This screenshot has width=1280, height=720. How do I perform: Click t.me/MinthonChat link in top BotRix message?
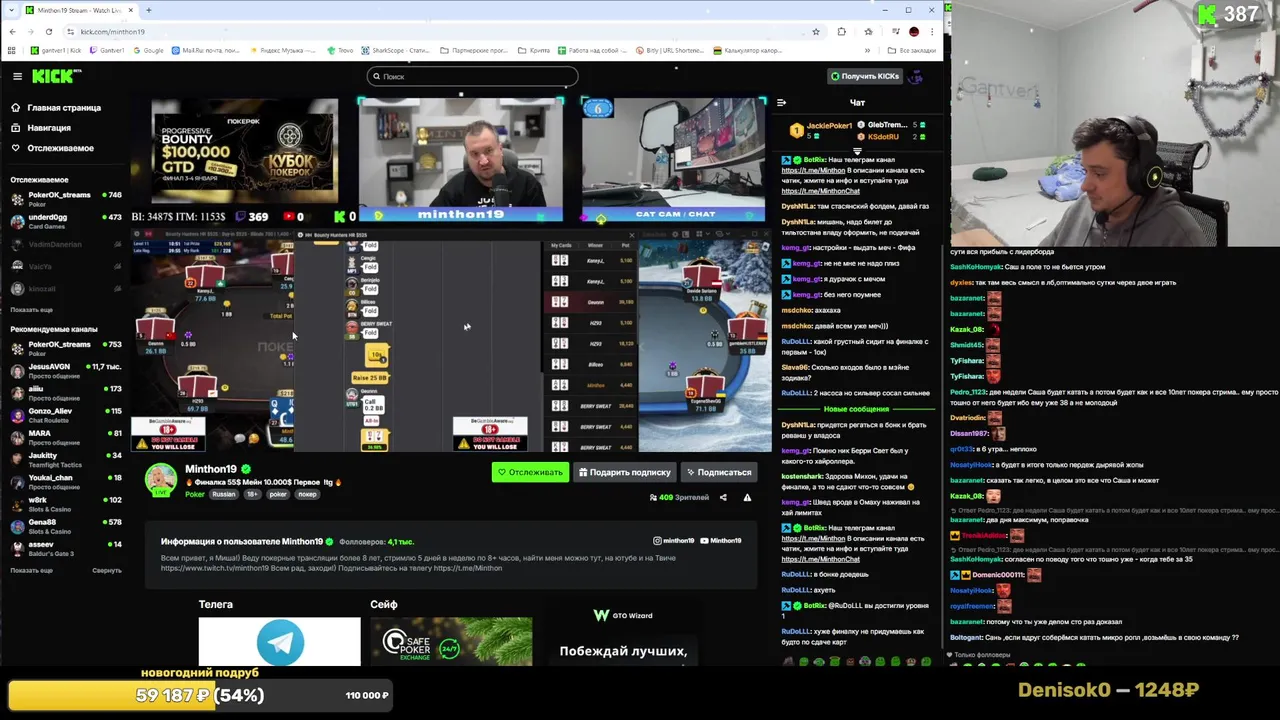(820, 190)
